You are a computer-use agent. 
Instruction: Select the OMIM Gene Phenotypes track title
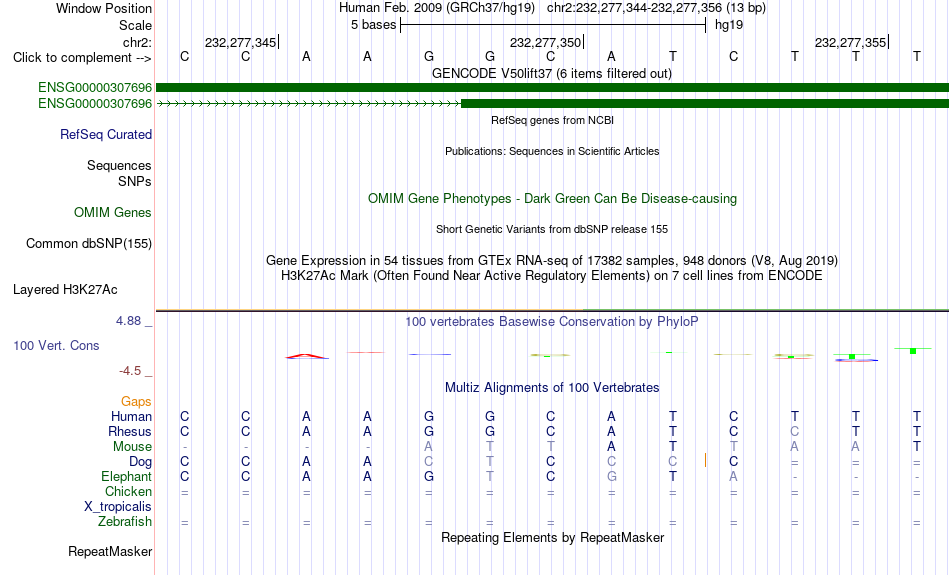click(x=552, y=199)
